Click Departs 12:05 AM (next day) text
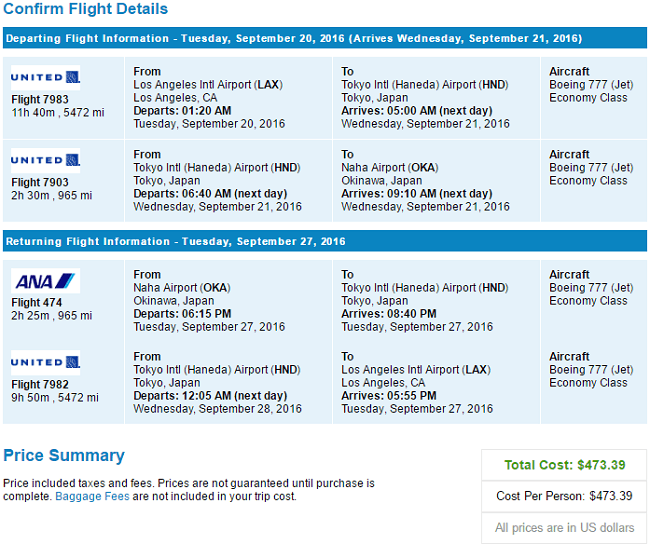This screenshot has width=650, height=544. 210,396
